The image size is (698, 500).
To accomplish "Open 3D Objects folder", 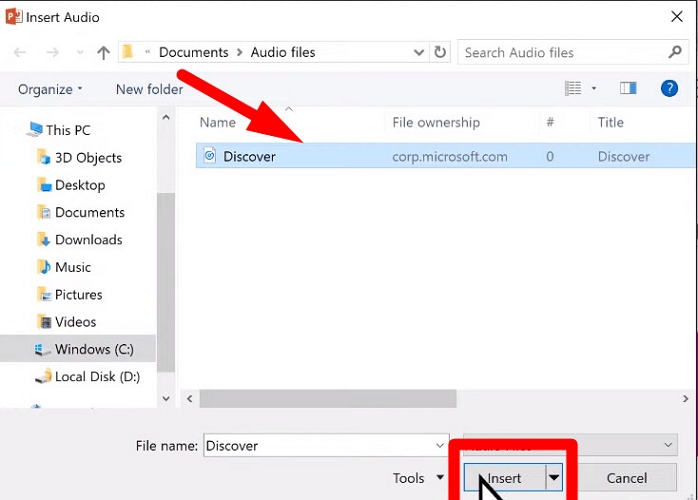I will (x=88, y=158).
